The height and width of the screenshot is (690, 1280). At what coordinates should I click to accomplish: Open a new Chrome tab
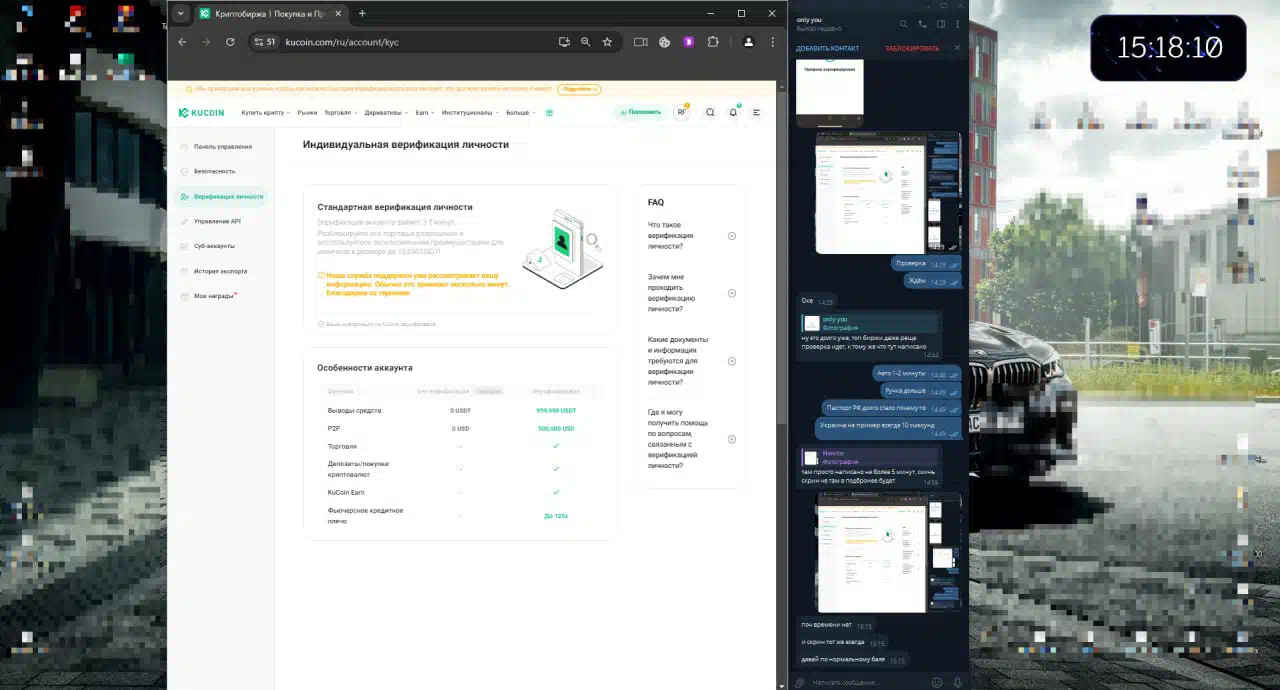[362, 13]
